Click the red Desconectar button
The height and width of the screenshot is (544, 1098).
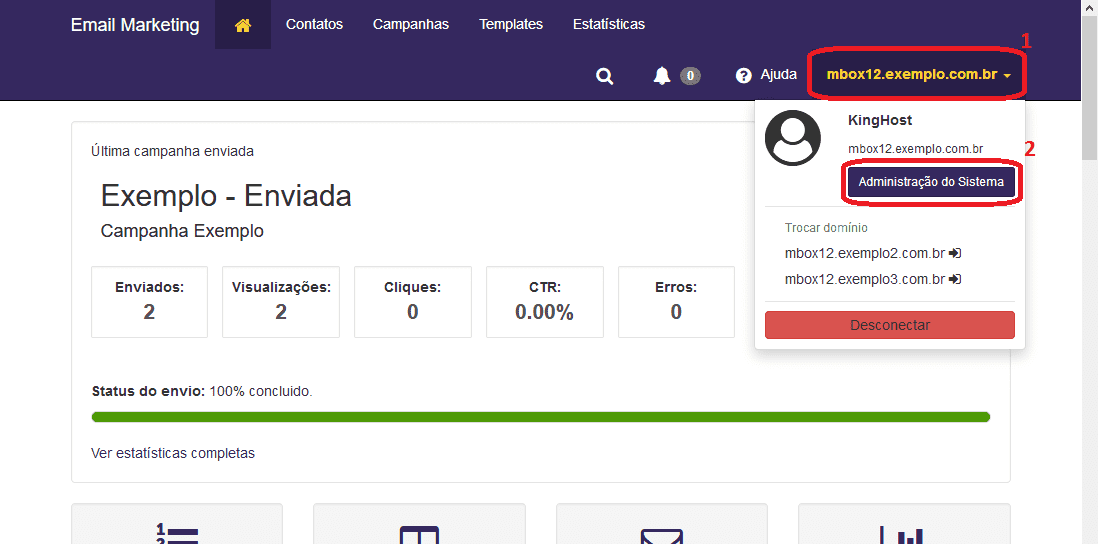tap(889, 325)
